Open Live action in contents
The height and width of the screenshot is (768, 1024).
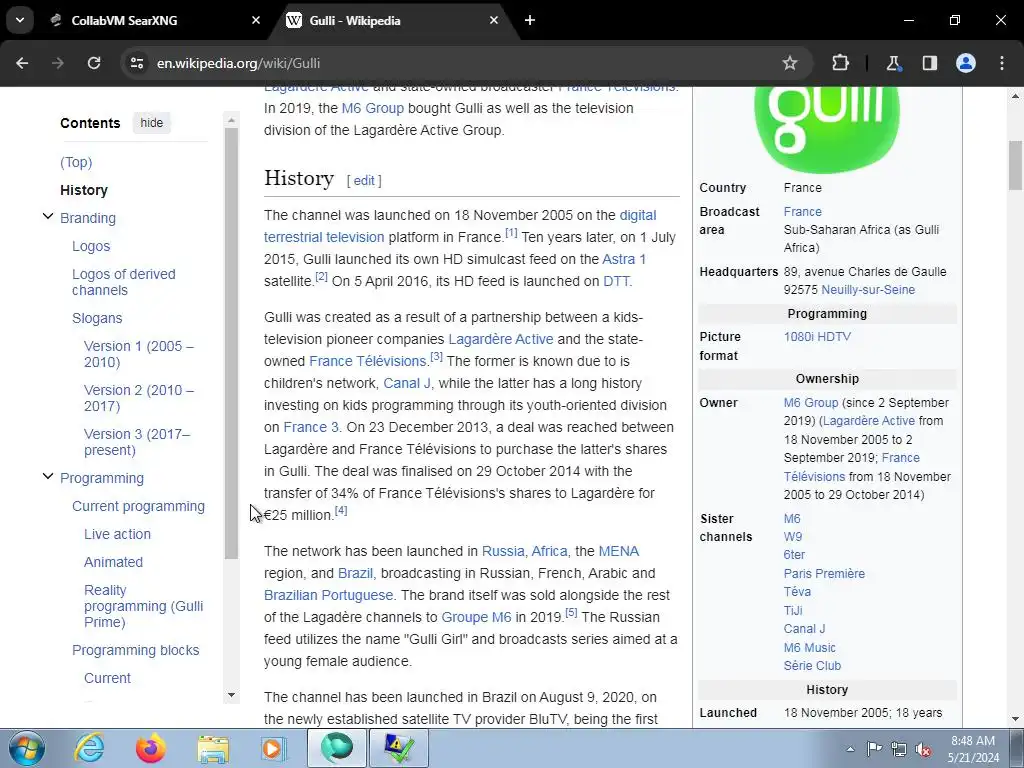[x=117, y=534]
